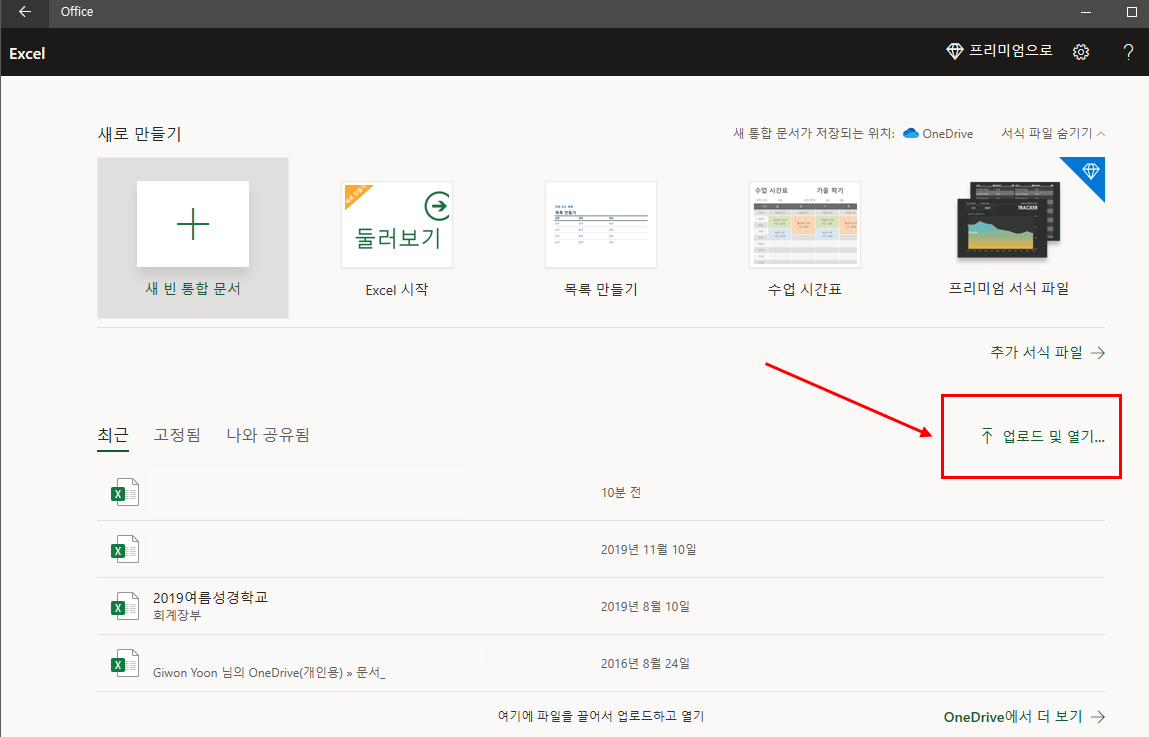
Task: Open help with the question mark icon
Action: click(x=1128, y=52)
